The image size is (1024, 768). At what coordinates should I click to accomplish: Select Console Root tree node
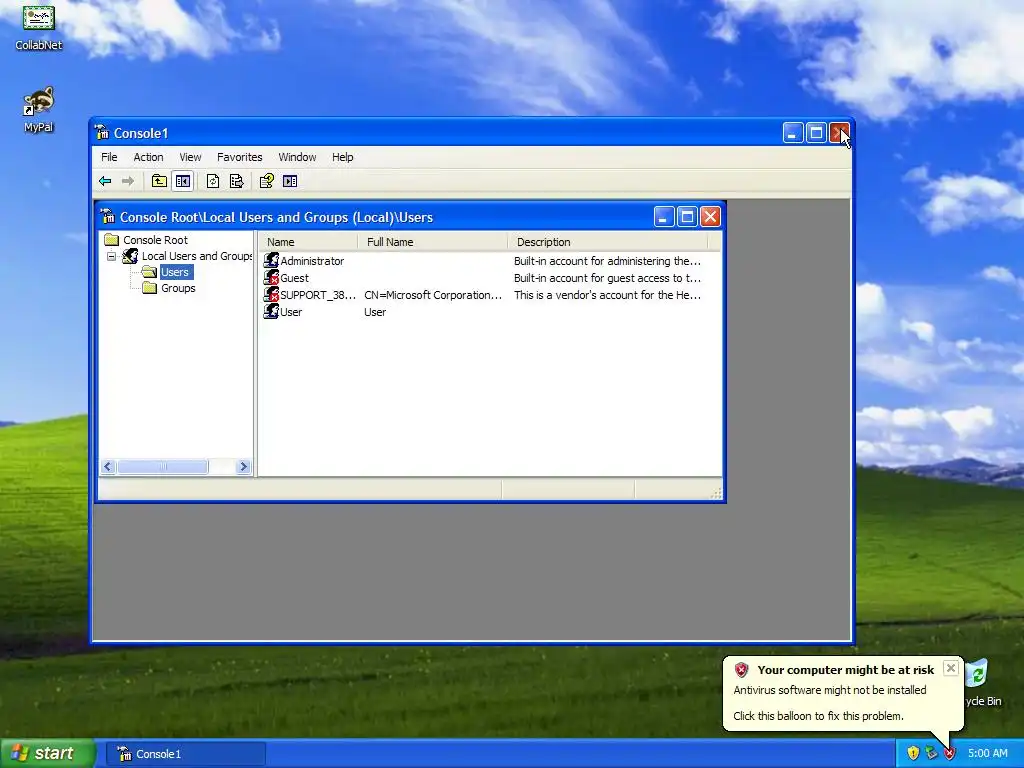(x=155, y=240)
